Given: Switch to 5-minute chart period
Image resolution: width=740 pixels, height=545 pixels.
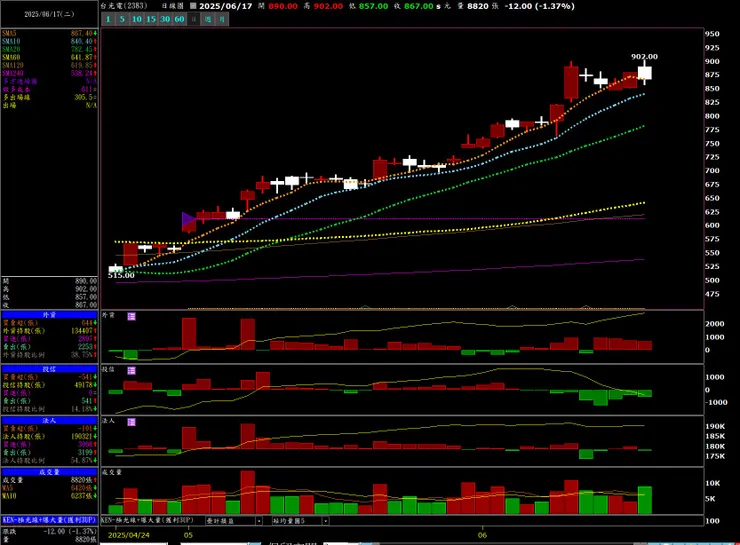Looking at the screenshot, I should point(122,19).
